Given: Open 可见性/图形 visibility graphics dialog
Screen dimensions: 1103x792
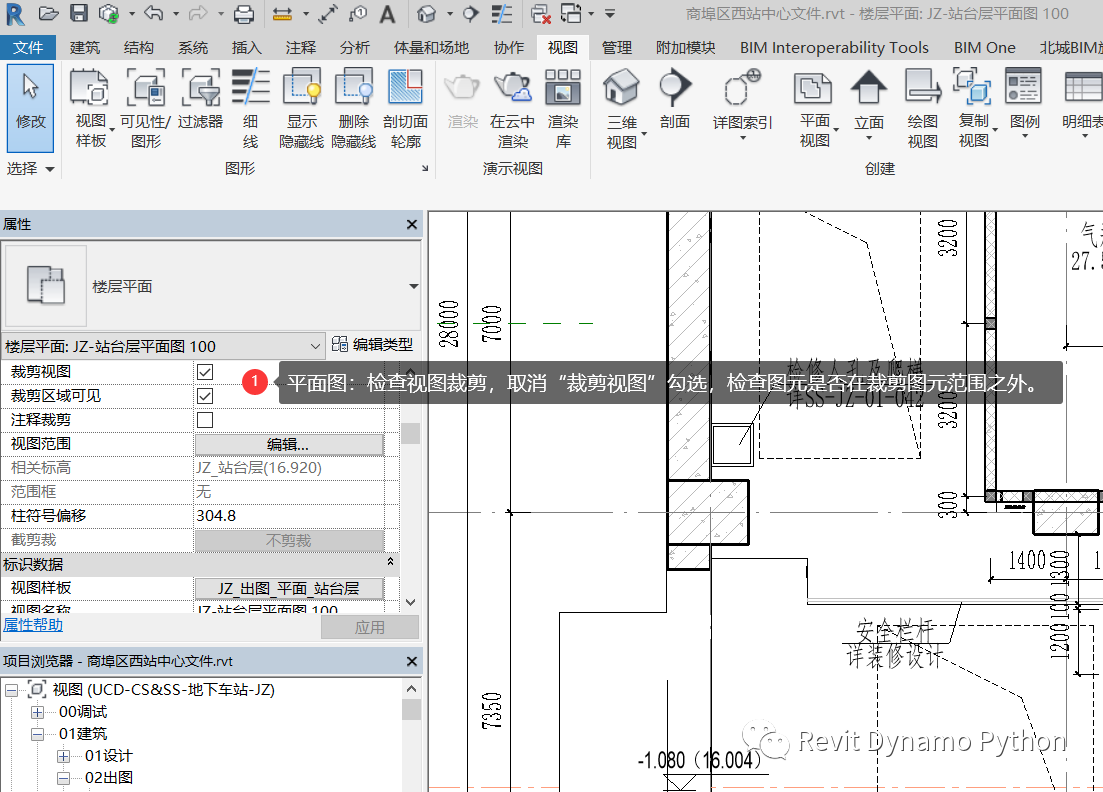Looking at the screenshot, I should (146, 108).
